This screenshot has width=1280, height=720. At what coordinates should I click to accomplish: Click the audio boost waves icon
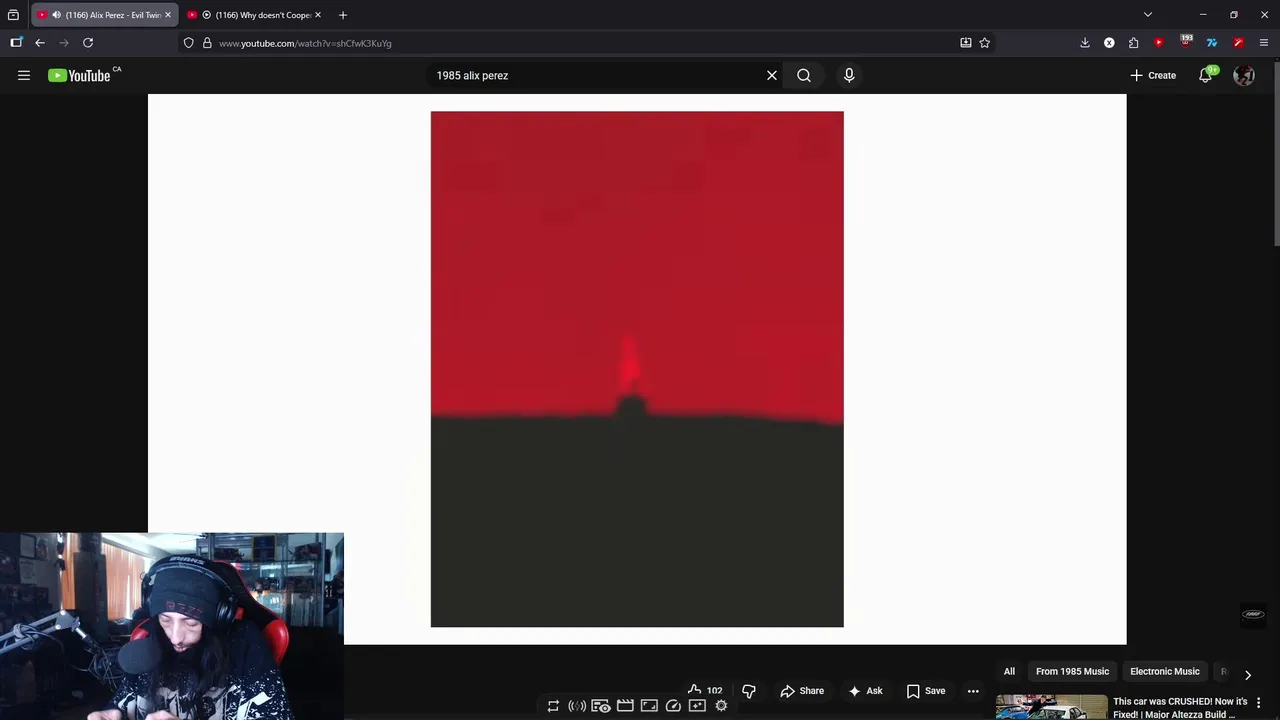coord(577,706)
